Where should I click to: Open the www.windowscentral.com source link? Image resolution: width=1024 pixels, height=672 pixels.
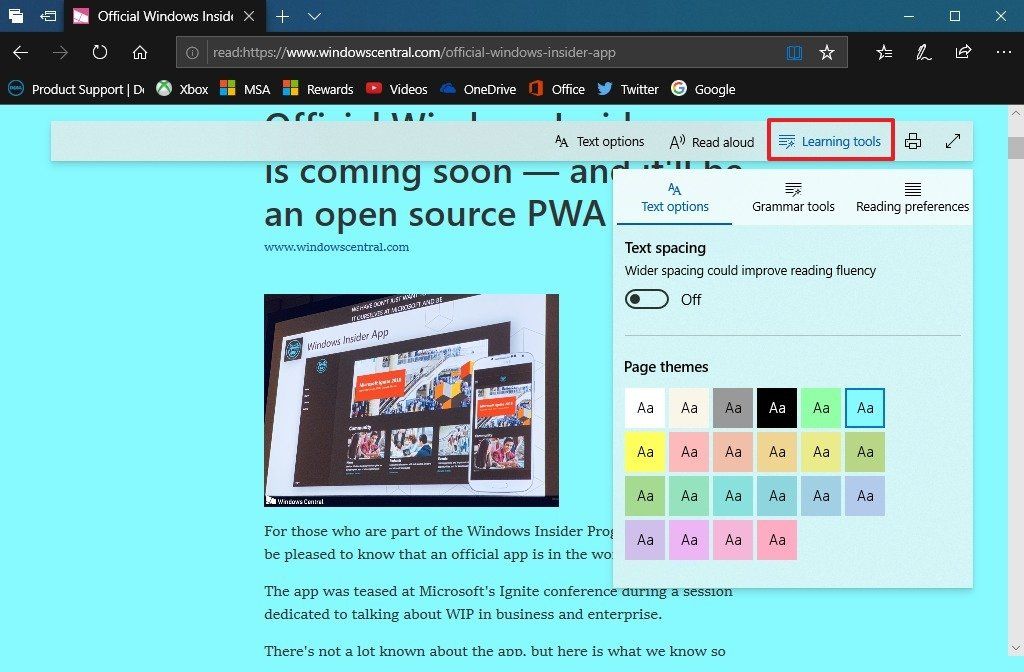[x=336, y=247]
